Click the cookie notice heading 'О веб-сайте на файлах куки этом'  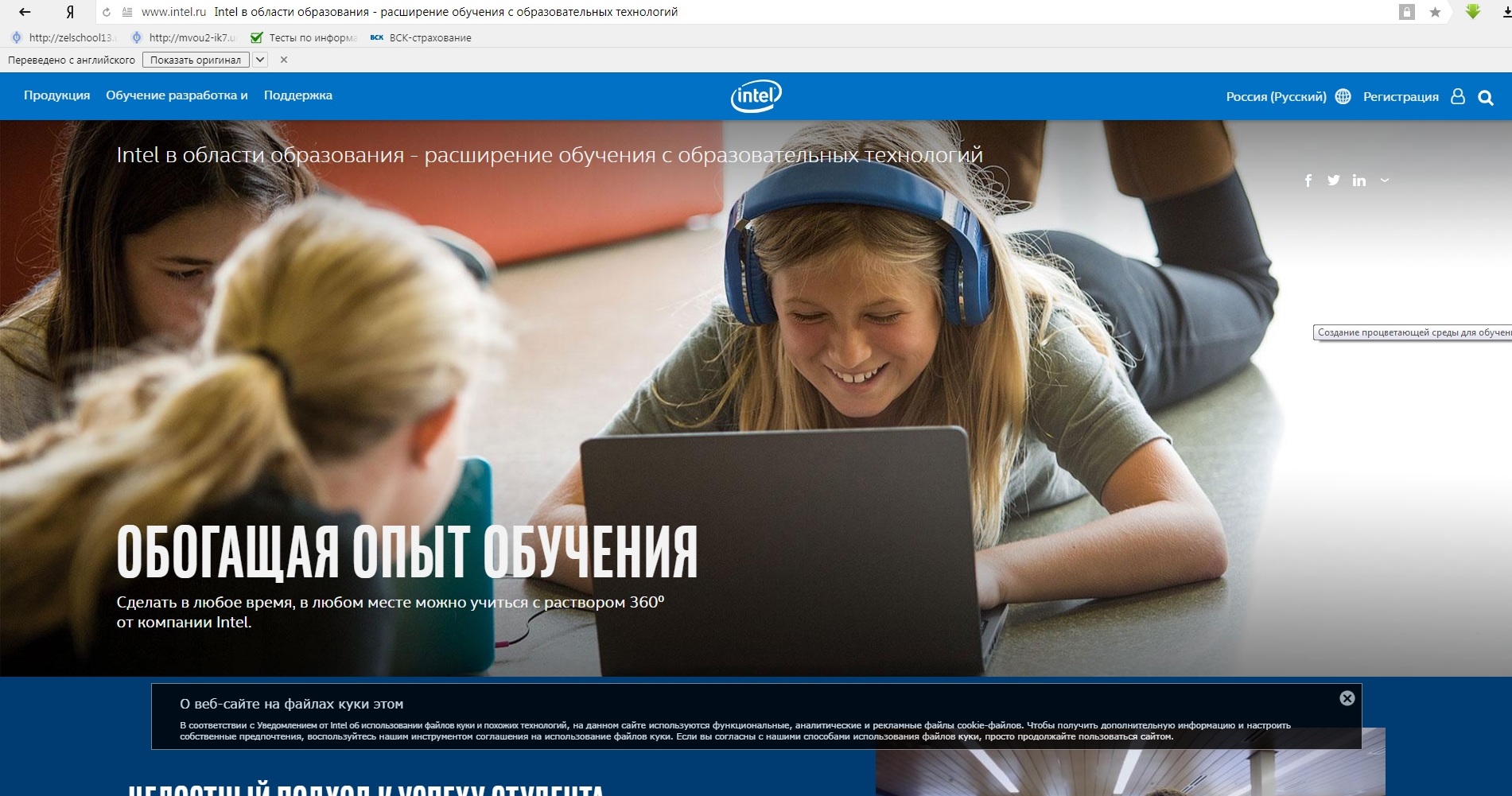click(291, 704)
